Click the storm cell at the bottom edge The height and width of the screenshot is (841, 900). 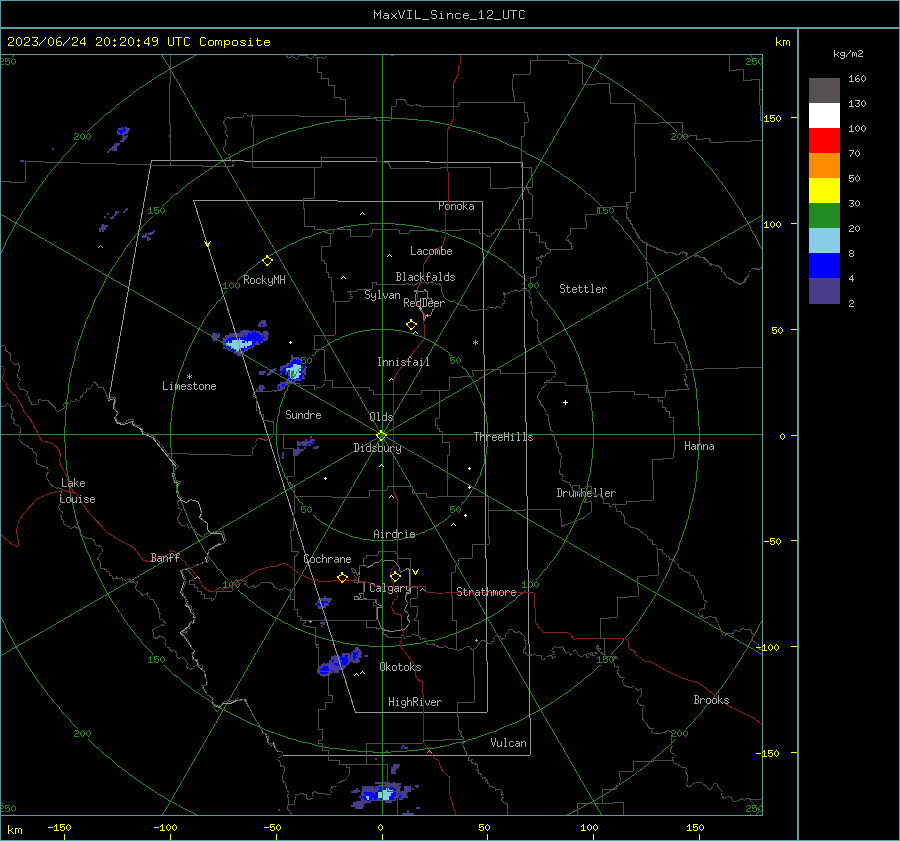tap(383, 795)
